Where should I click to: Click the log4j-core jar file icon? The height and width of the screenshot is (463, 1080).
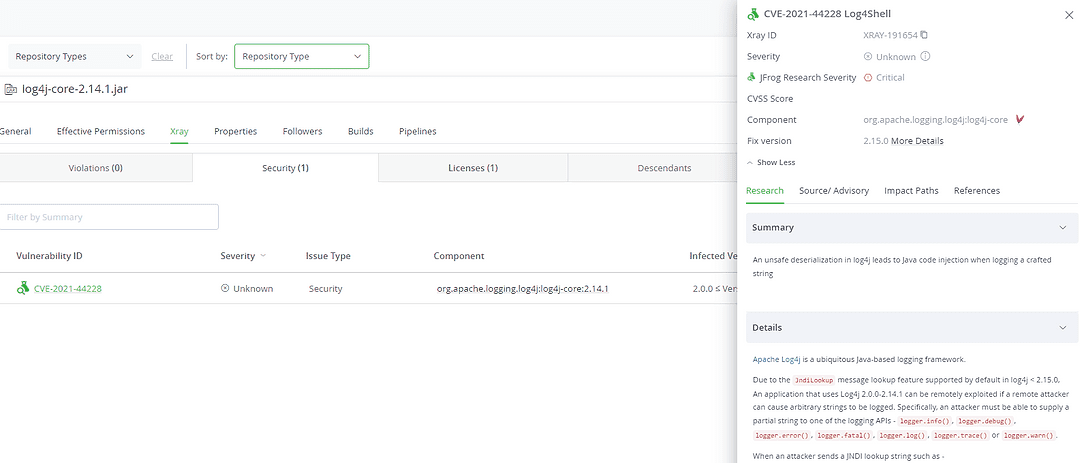[x=10, y=90]
